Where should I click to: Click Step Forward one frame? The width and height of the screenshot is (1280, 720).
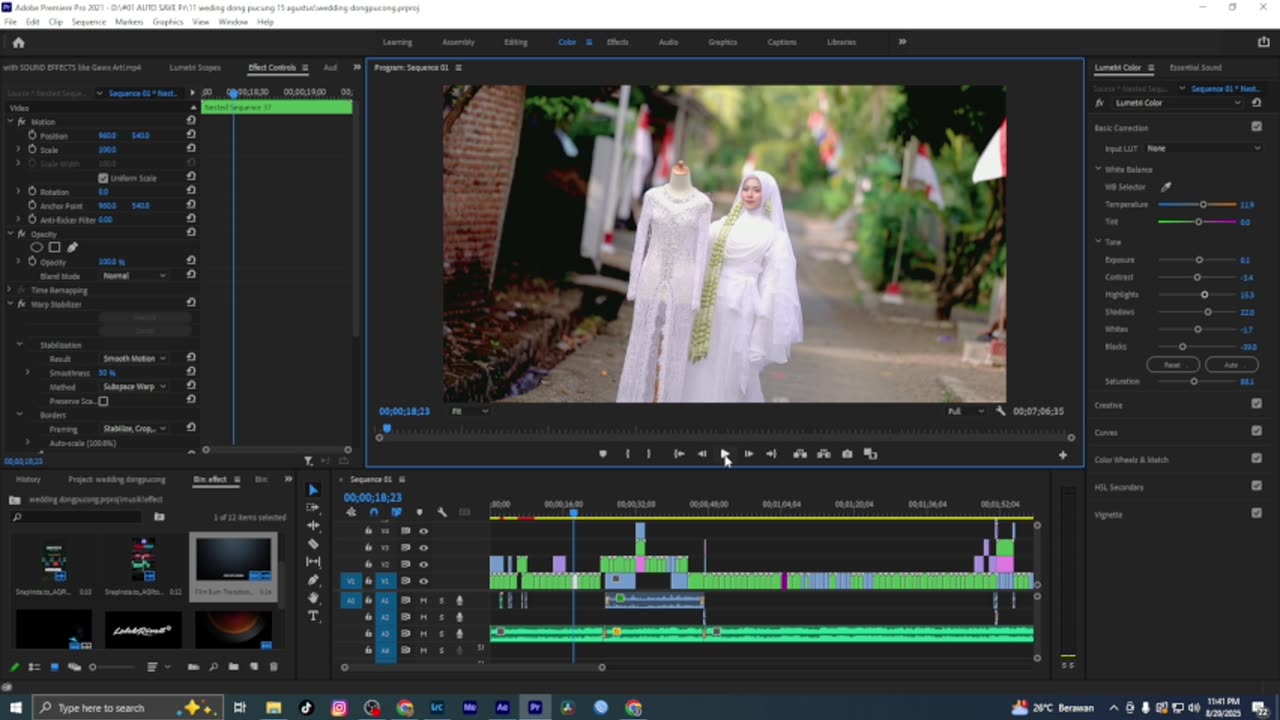[x=748, y=454]
